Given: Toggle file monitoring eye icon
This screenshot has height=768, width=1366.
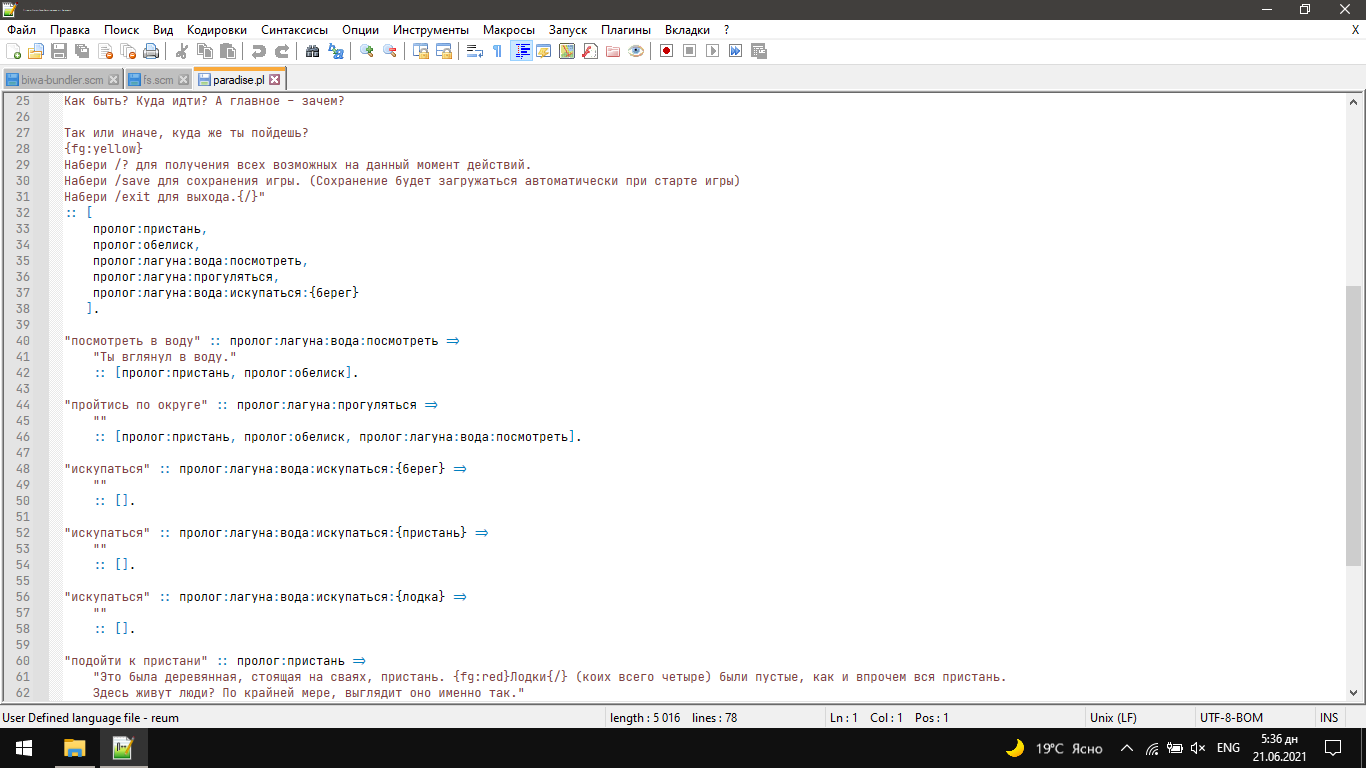Looking at the screenshot, I should pyautogui.click(x=636, y=51).
